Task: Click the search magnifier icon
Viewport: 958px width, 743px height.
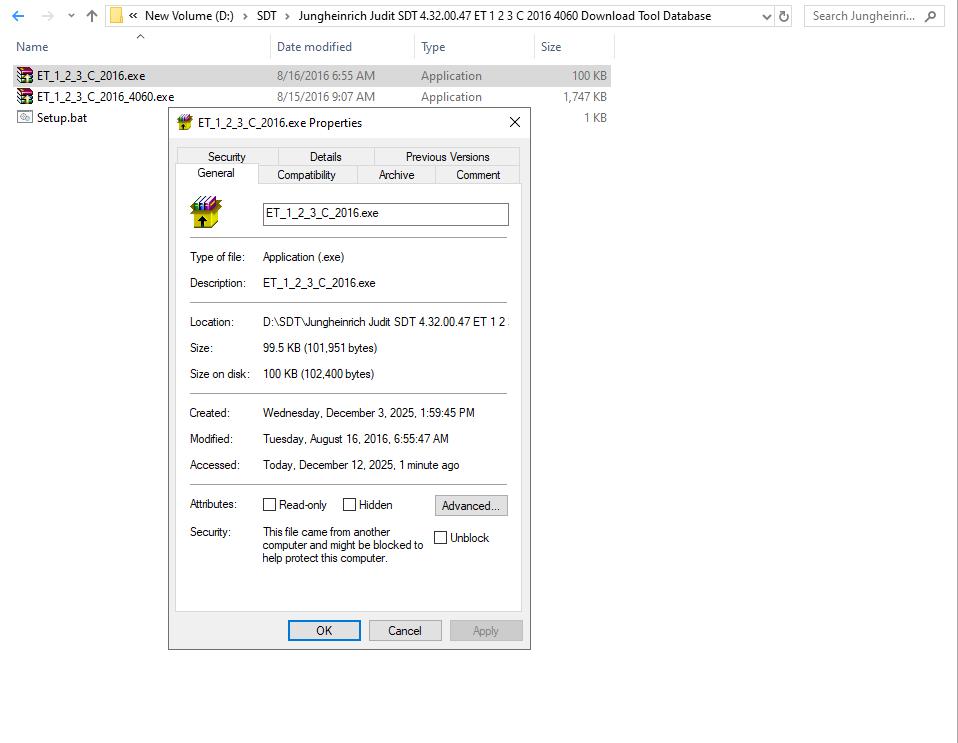Action: tap(931, 16)
